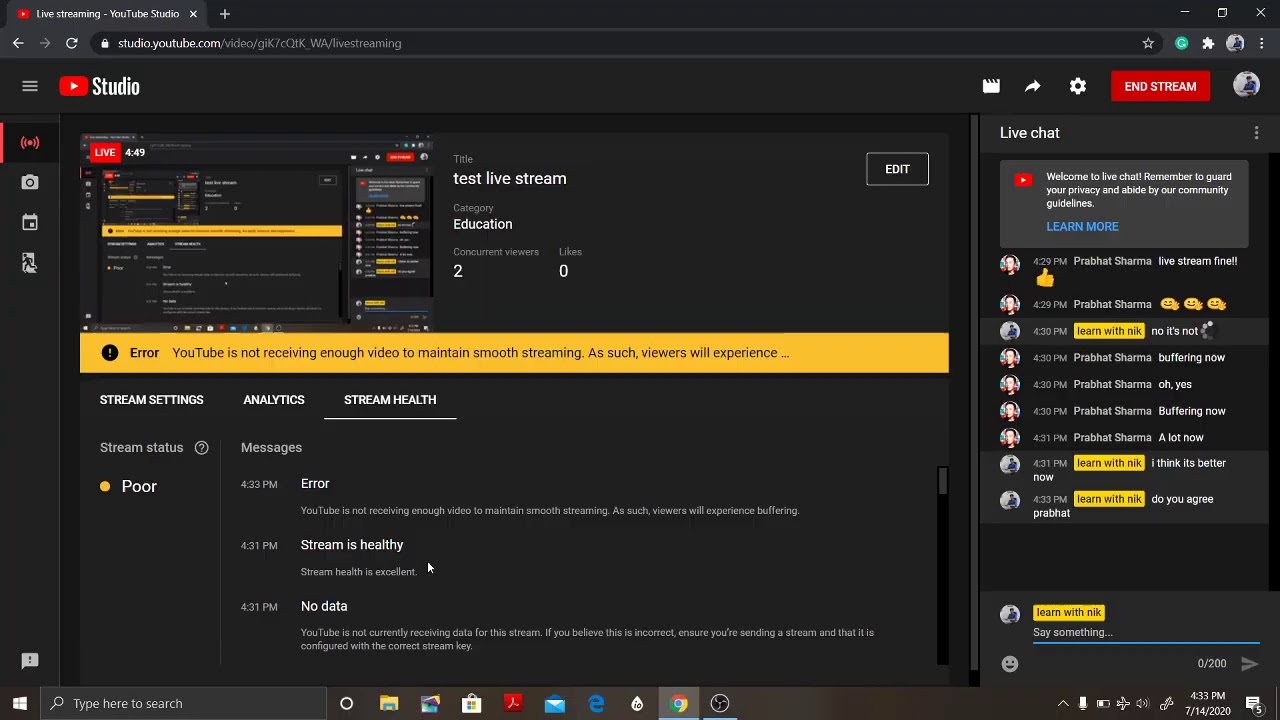Image resolution: width=1280 pixels, height=720 pixels.
Task: Click the "Stream is healthy" message
Action: pyautogui.click(x=352, y=545)
